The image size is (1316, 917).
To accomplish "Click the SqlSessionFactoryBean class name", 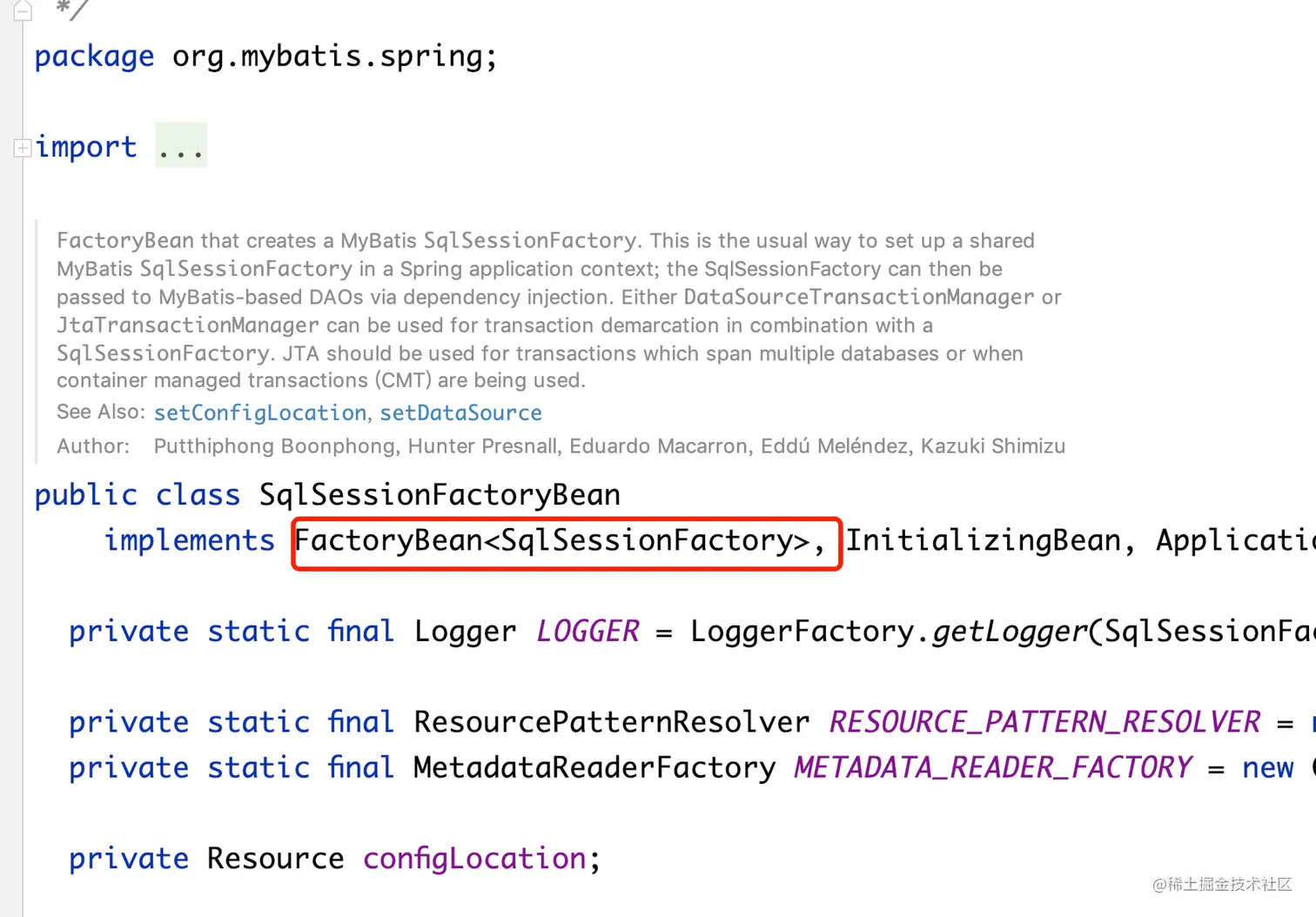I will coord(440,495).
